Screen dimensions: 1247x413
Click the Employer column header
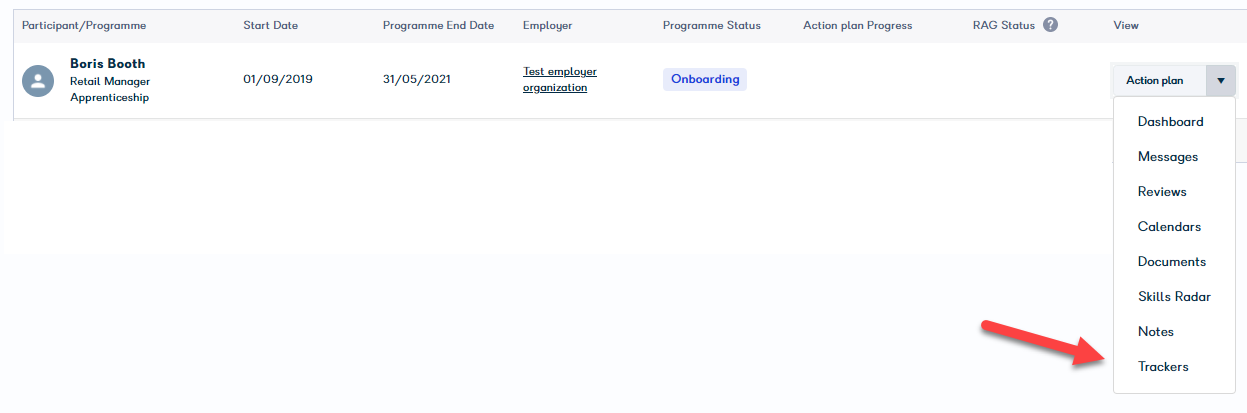547,26
